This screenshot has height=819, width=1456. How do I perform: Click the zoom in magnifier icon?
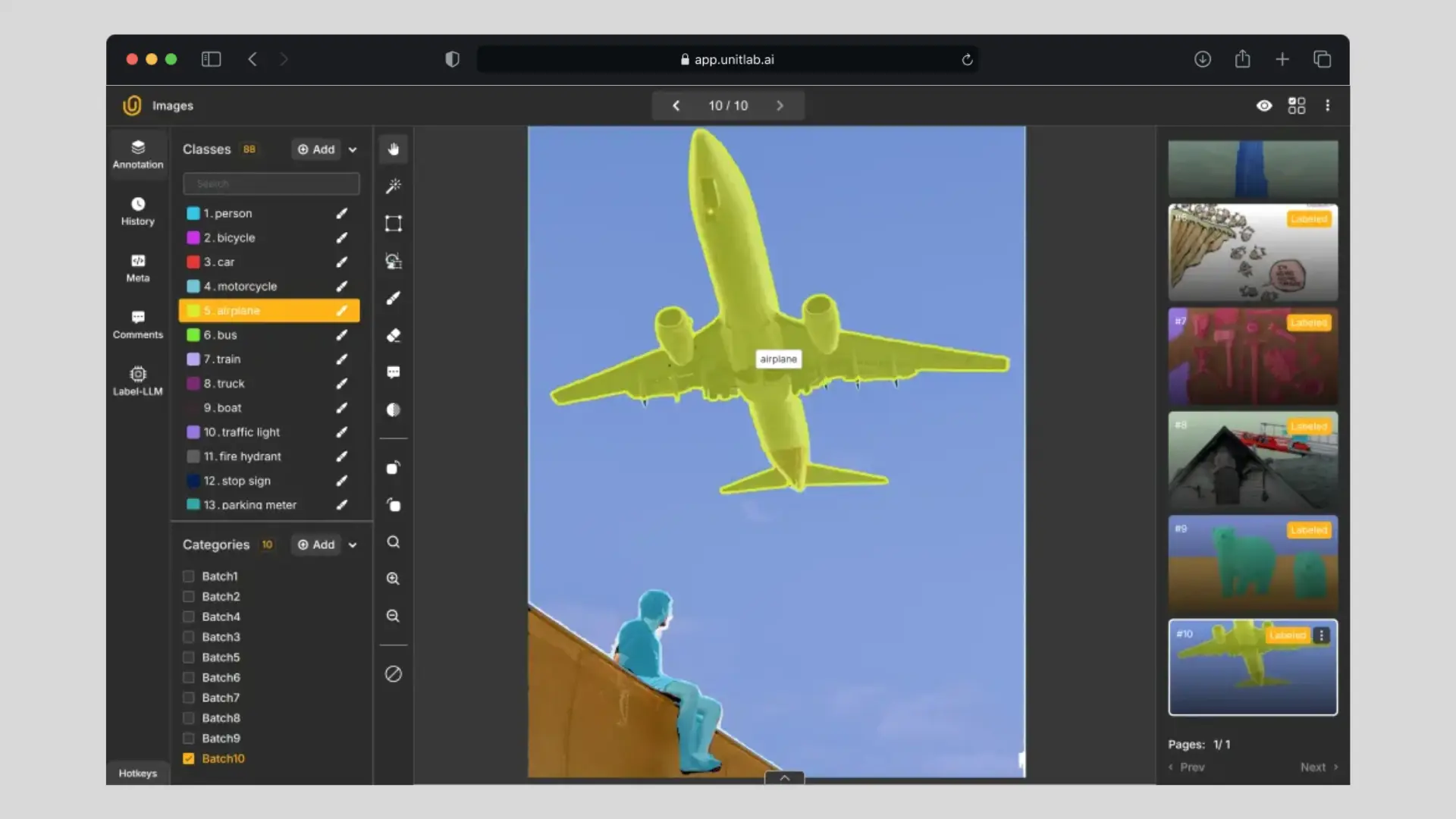pos(393,579)
